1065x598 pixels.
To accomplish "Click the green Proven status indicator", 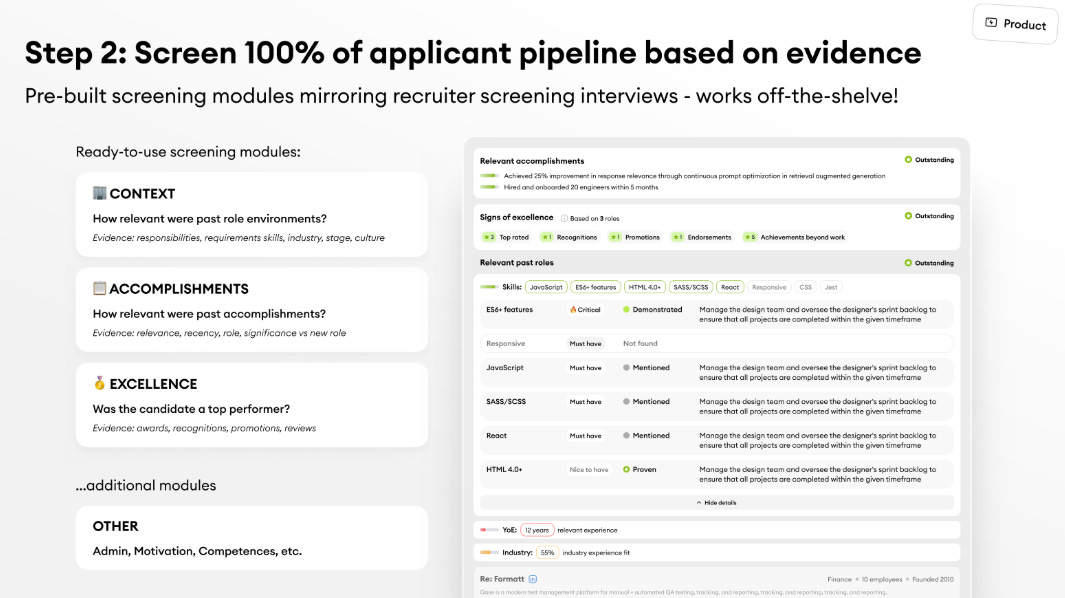I will 626,470.
